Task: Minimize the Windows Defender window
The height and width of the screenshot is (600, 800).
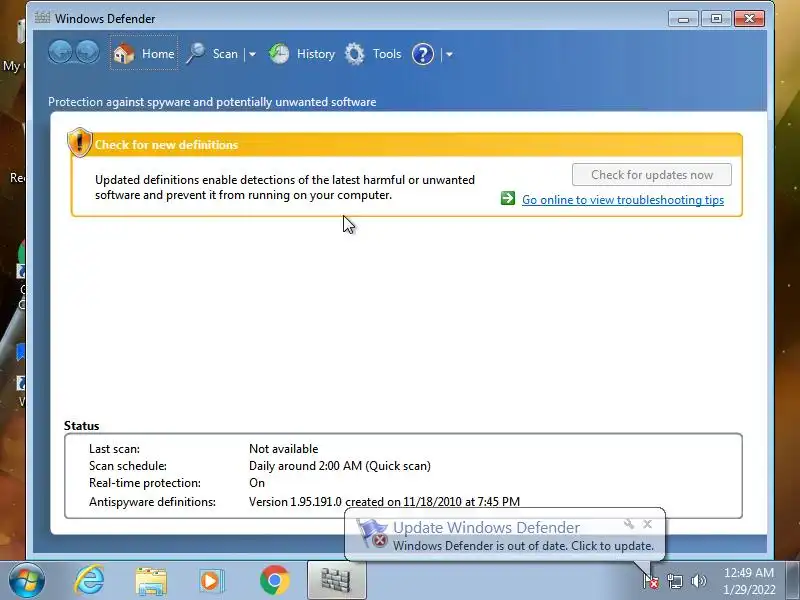Action: click(x=683, y=19)
